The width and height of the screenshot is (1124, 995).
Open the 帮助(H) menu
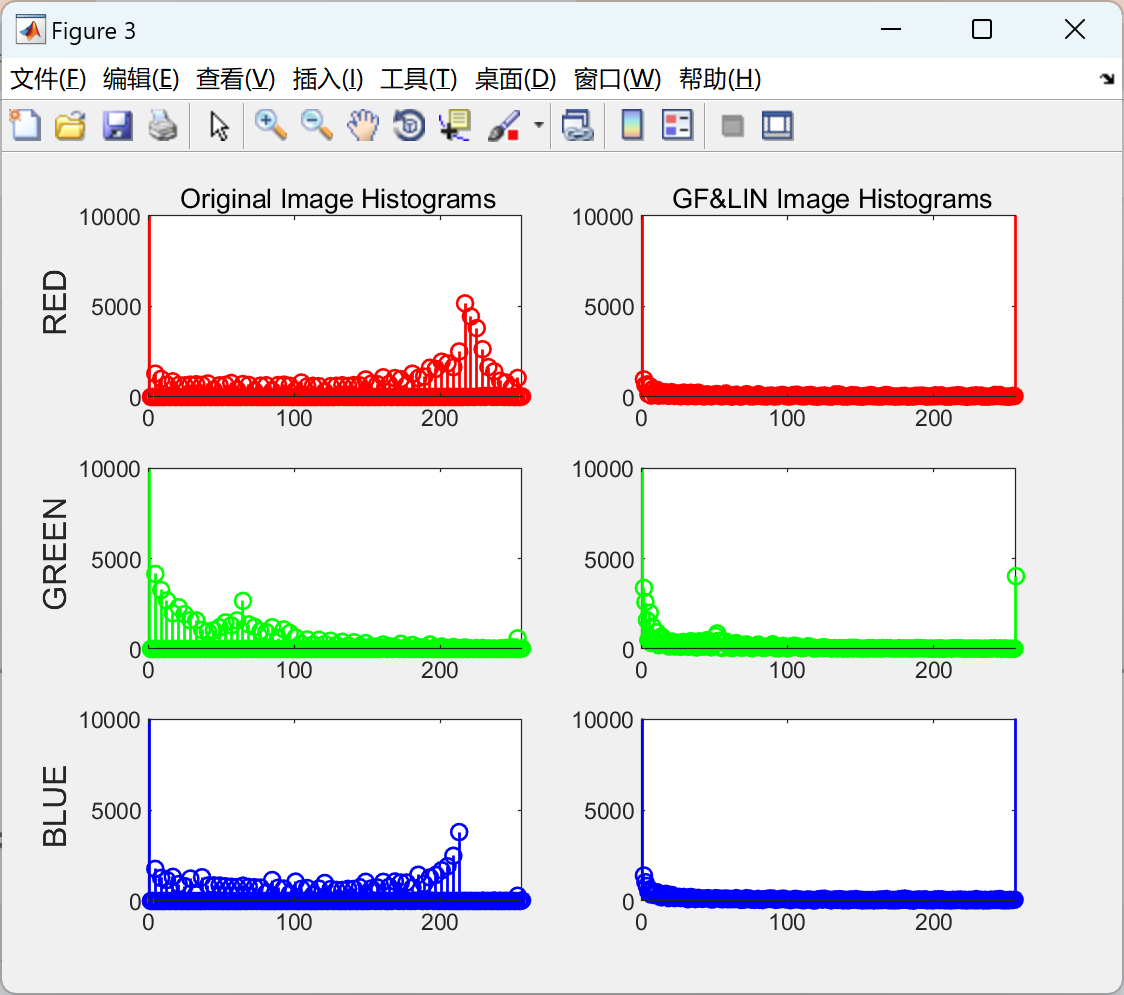point(720,79)
